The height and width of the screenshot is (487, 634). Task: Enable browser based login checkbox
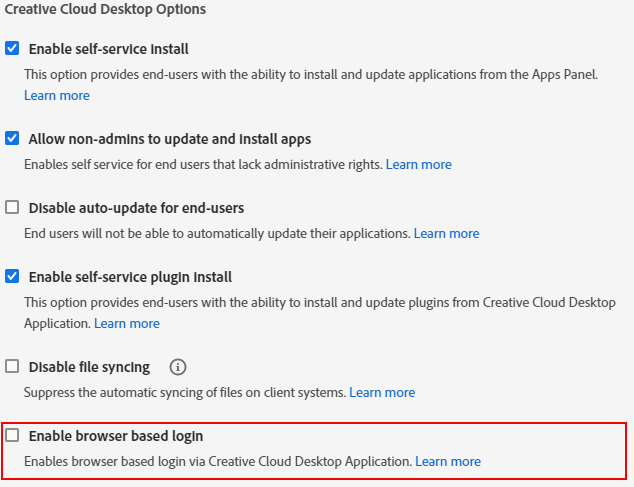(x=12, y=436)
